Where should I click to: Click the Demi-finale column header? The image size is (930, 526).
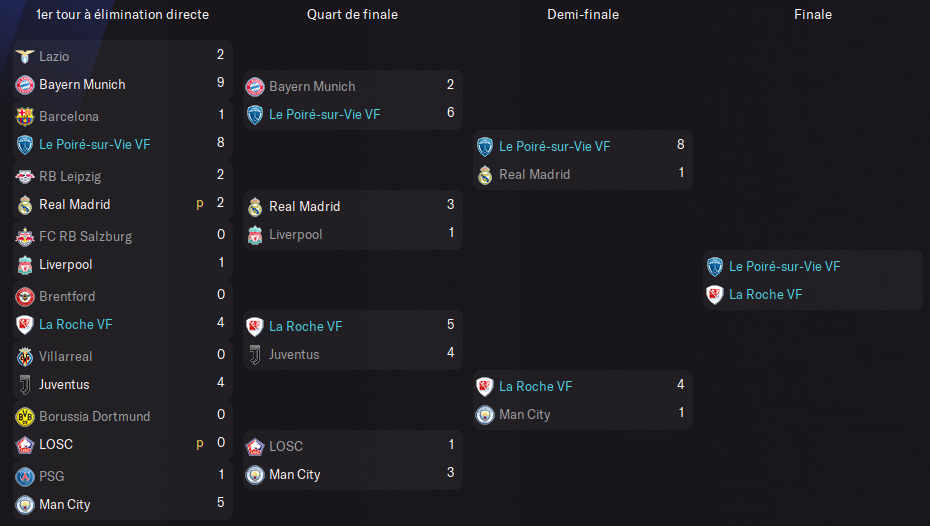[583, 15]
